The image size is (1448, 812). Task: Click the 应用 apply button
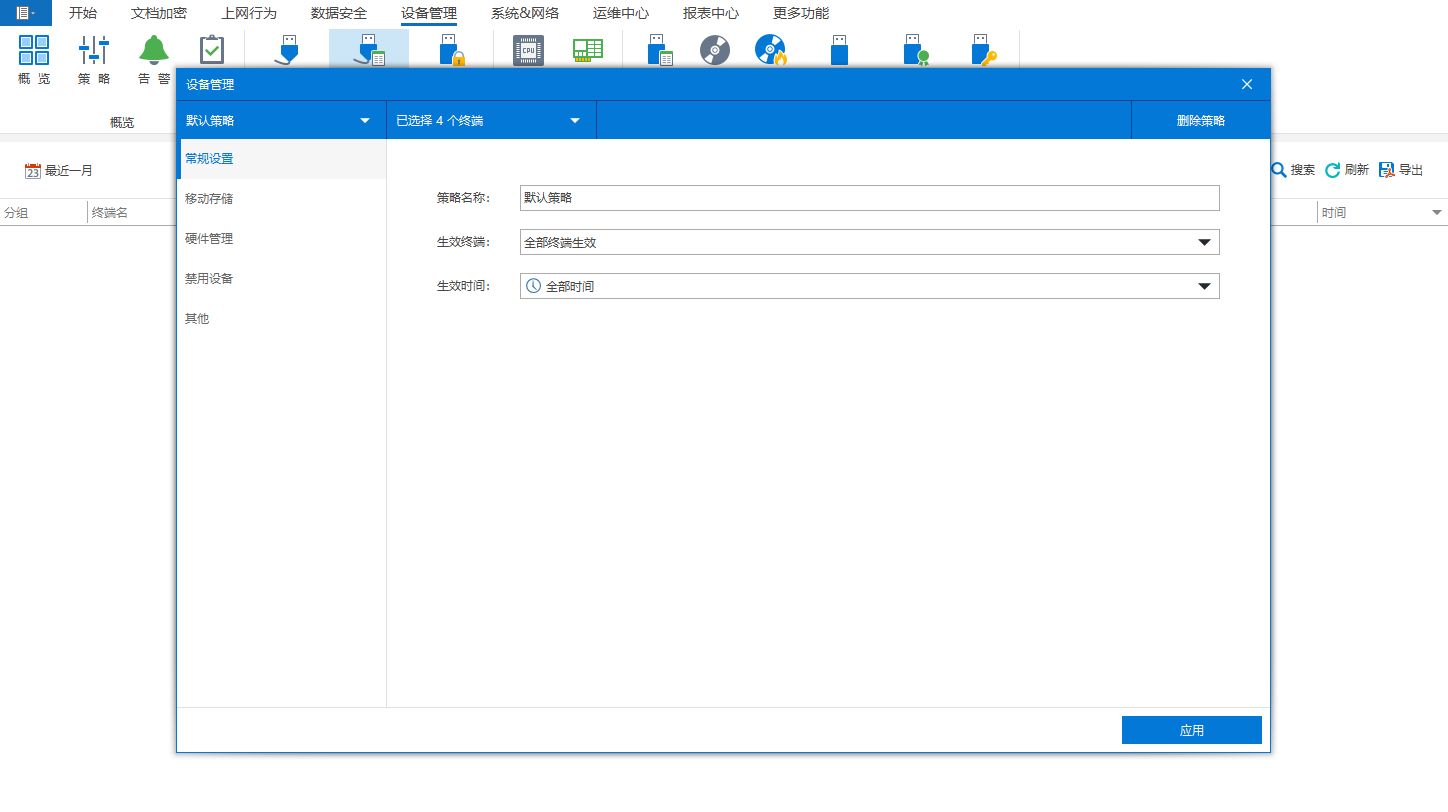[1192, 730]
